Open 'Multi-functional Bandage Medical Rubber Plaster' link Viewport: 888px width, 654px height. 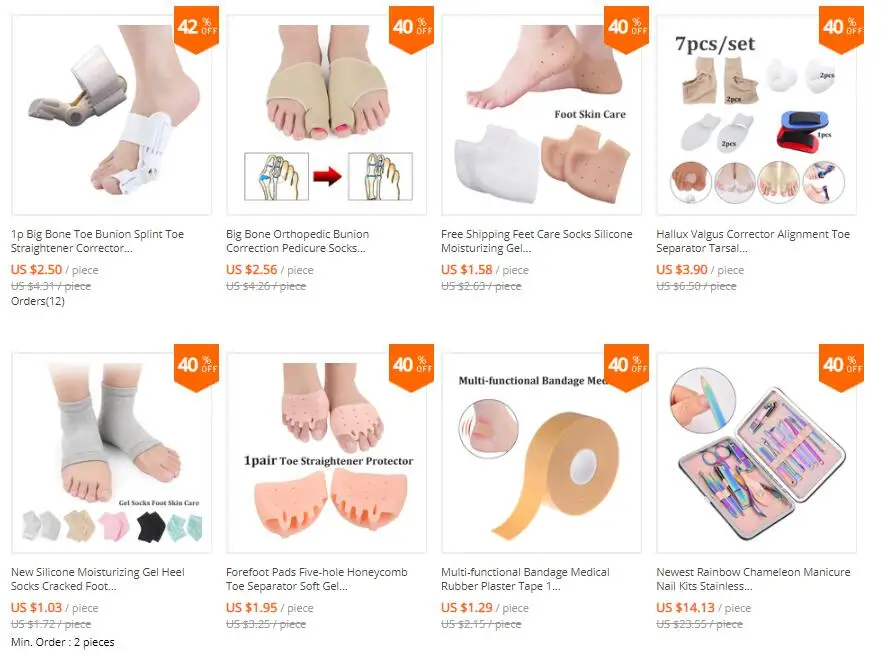[526, 579]
